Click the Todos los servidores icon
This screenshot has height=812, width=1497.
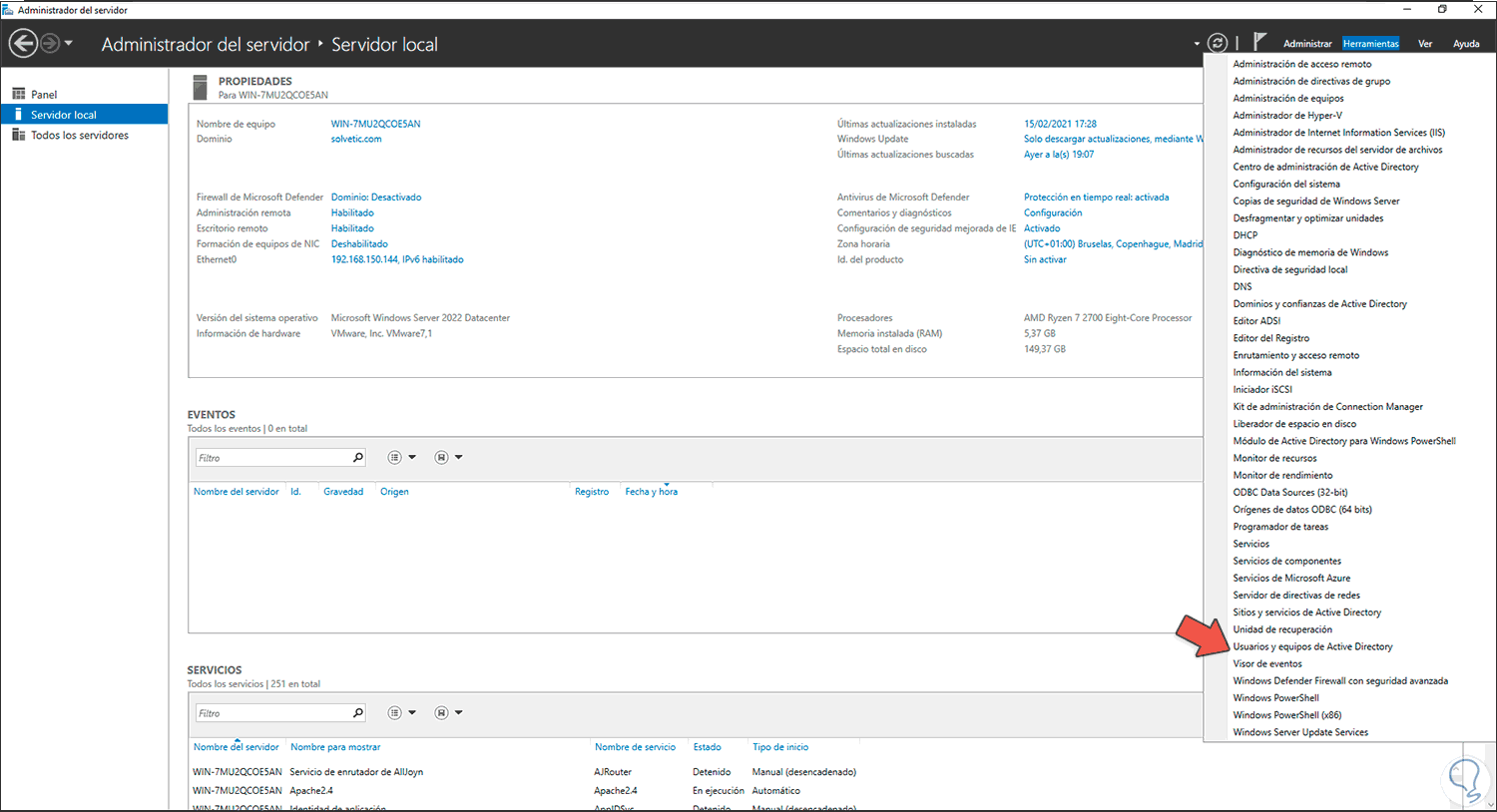pyautogui.click(x=18, y=136)
